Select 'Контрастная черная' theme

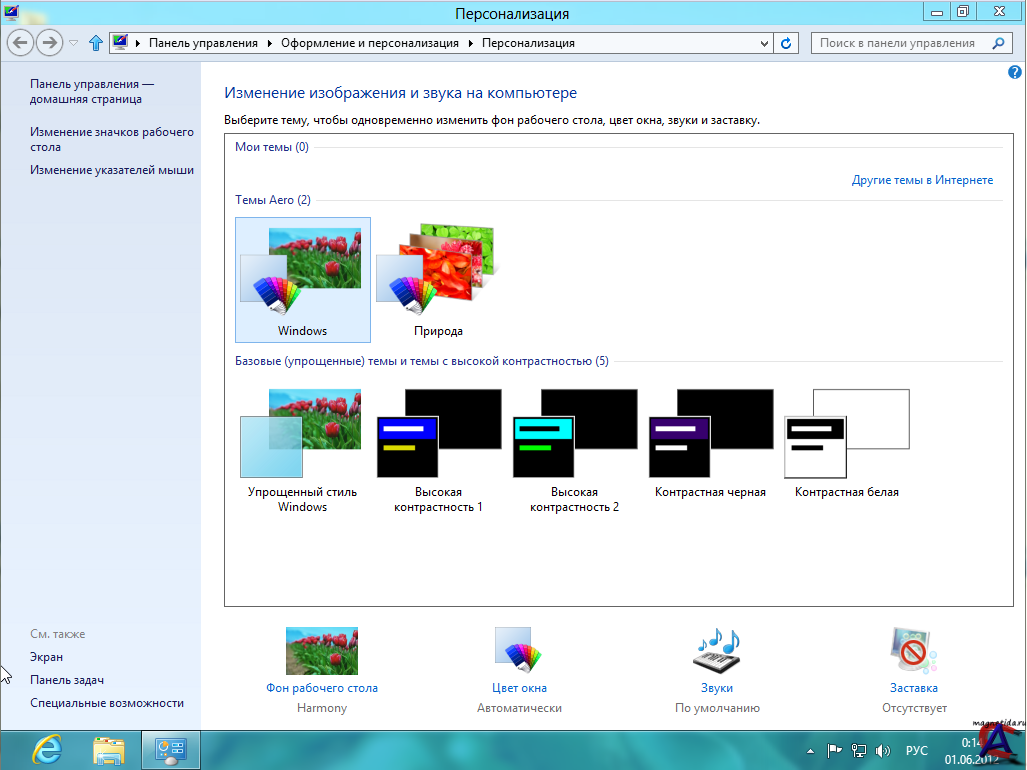click(711, 443)
